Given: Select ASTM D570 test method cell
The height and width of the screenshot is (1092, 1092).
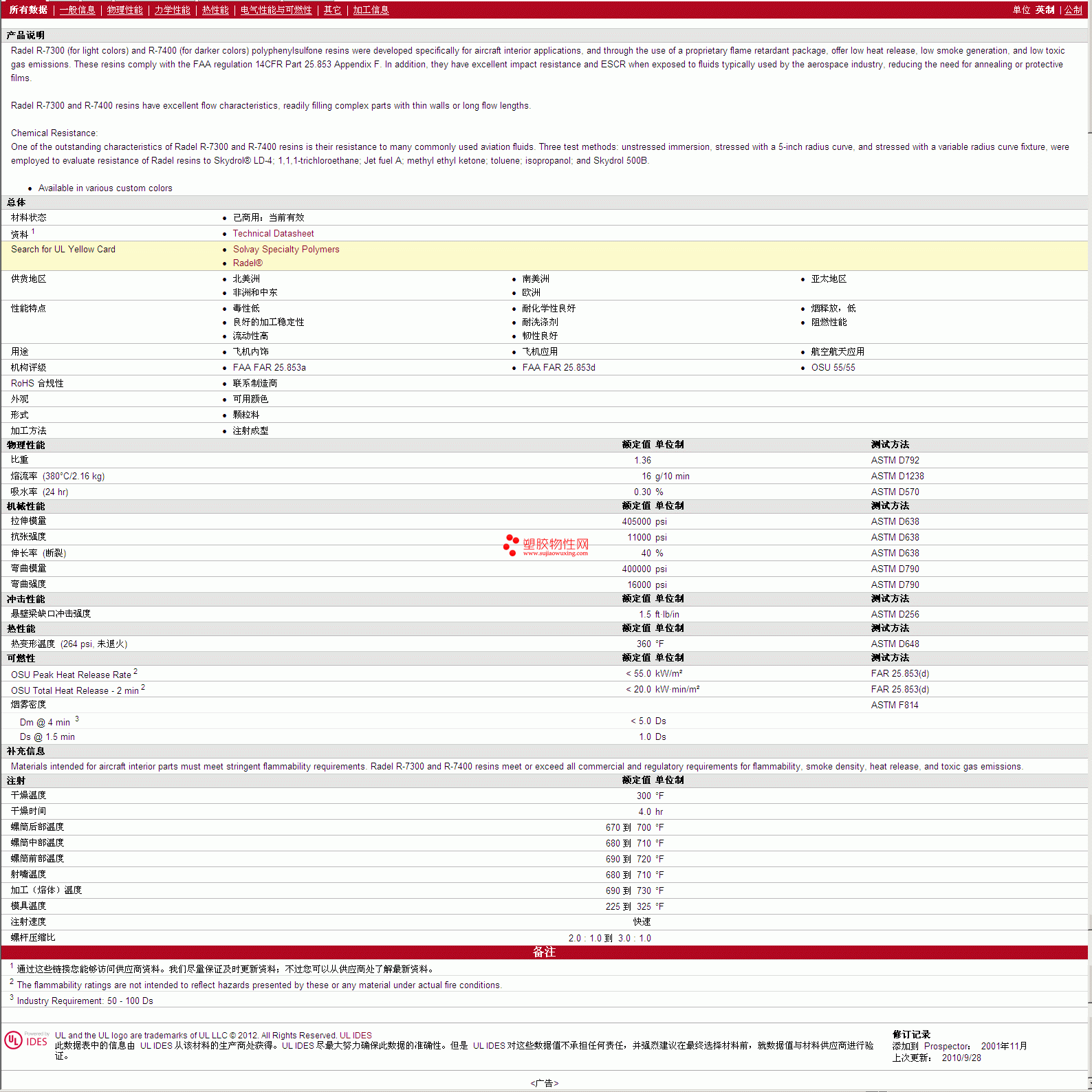Looking at the screenshot, I should (x=895, y=492).
